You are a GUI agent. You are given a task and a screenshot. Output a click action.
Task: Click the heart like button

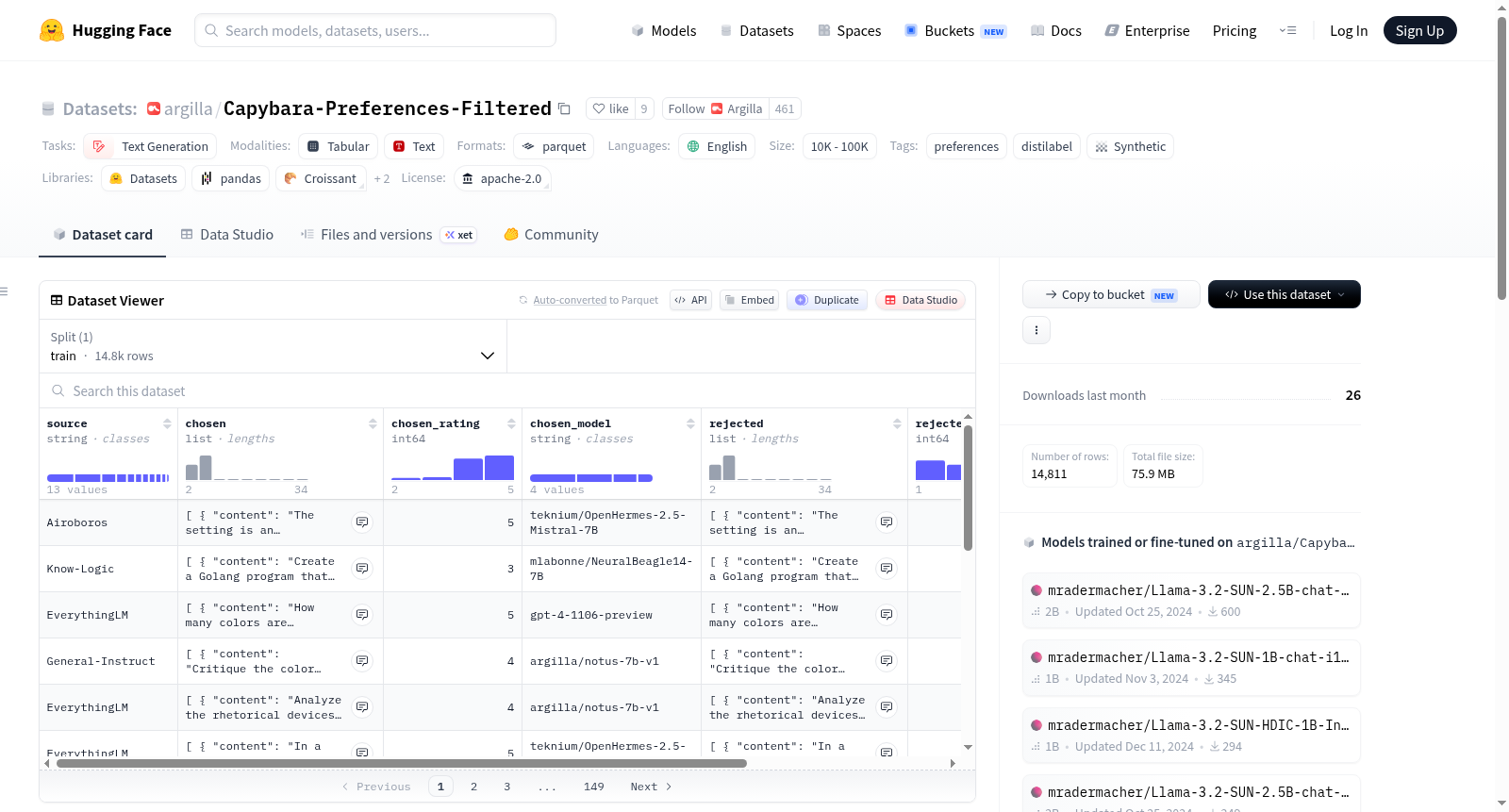(610, 108)
